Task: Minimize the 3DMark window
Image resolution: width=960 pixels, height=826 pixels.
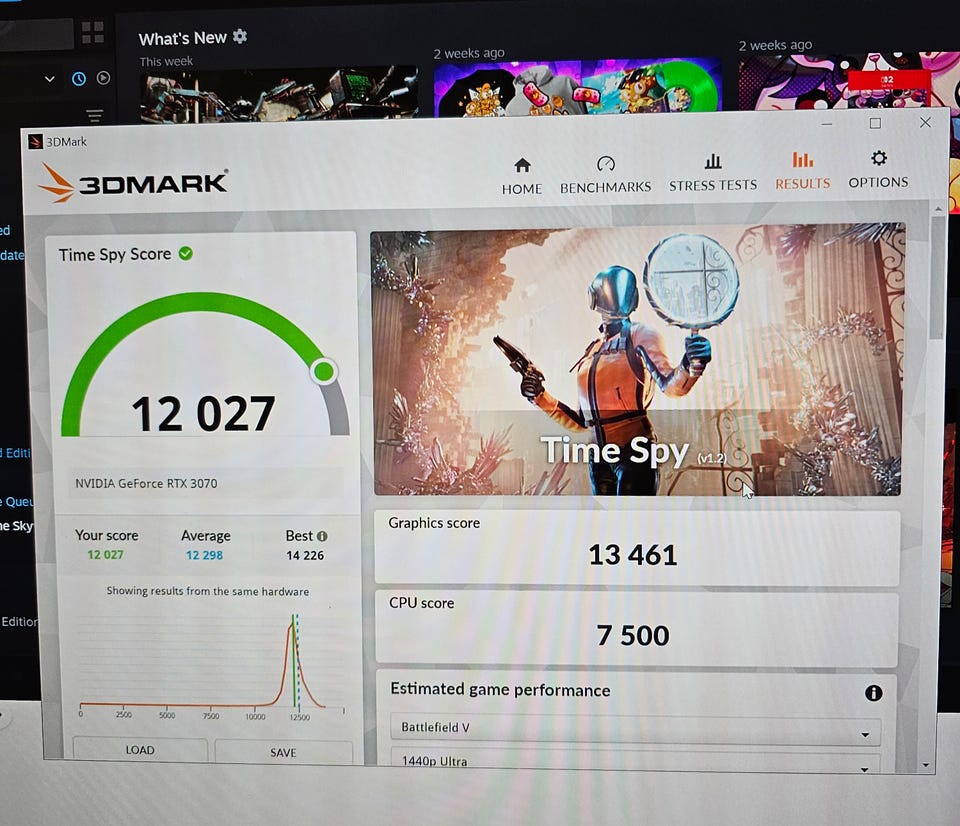Action: tap(827, 124)
